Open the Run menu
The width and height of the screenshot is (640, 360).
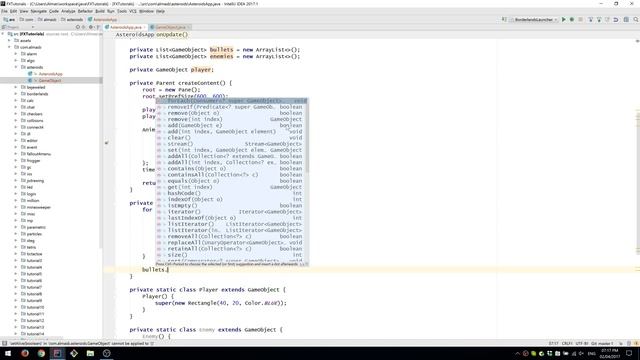click(x=111, y=11)
